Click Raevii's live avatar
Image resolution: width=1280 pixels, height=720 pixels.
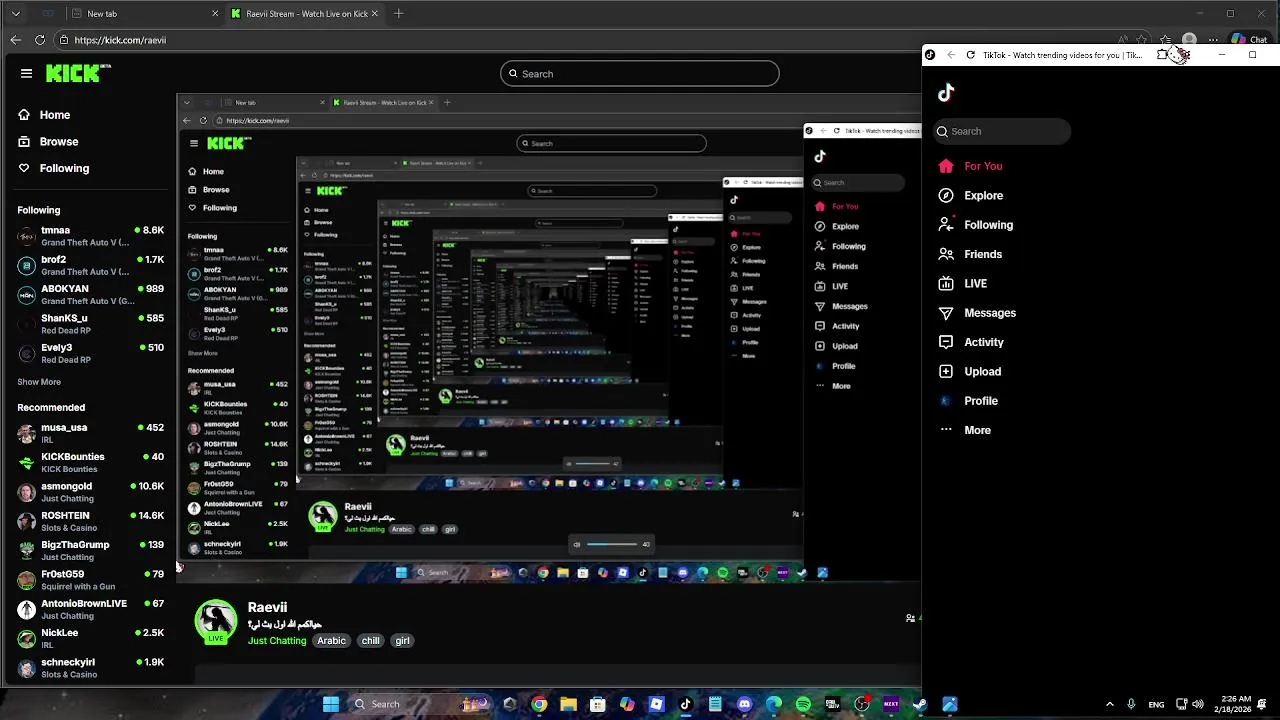click(216, 621)
